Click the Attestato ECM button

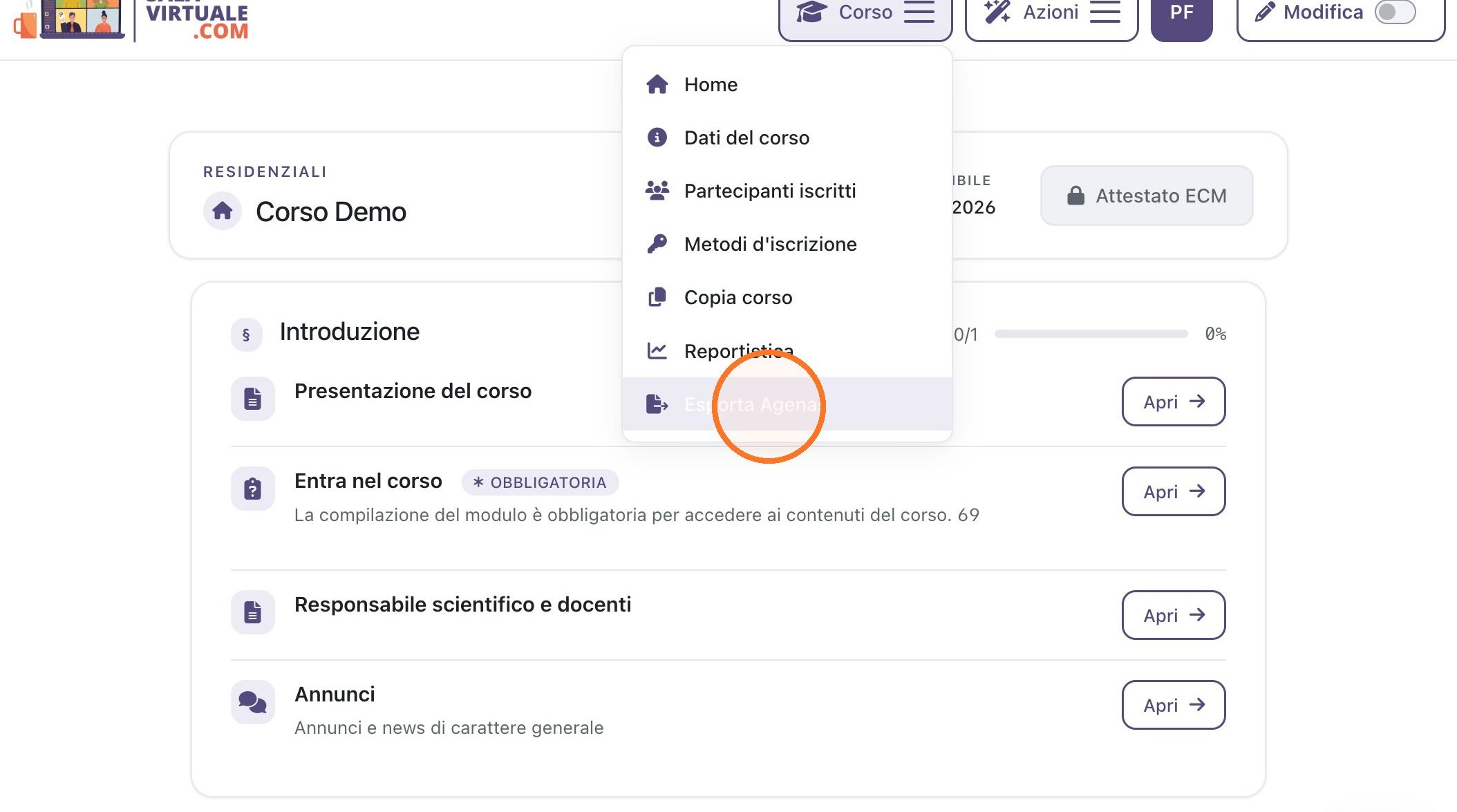[1147, 196]
